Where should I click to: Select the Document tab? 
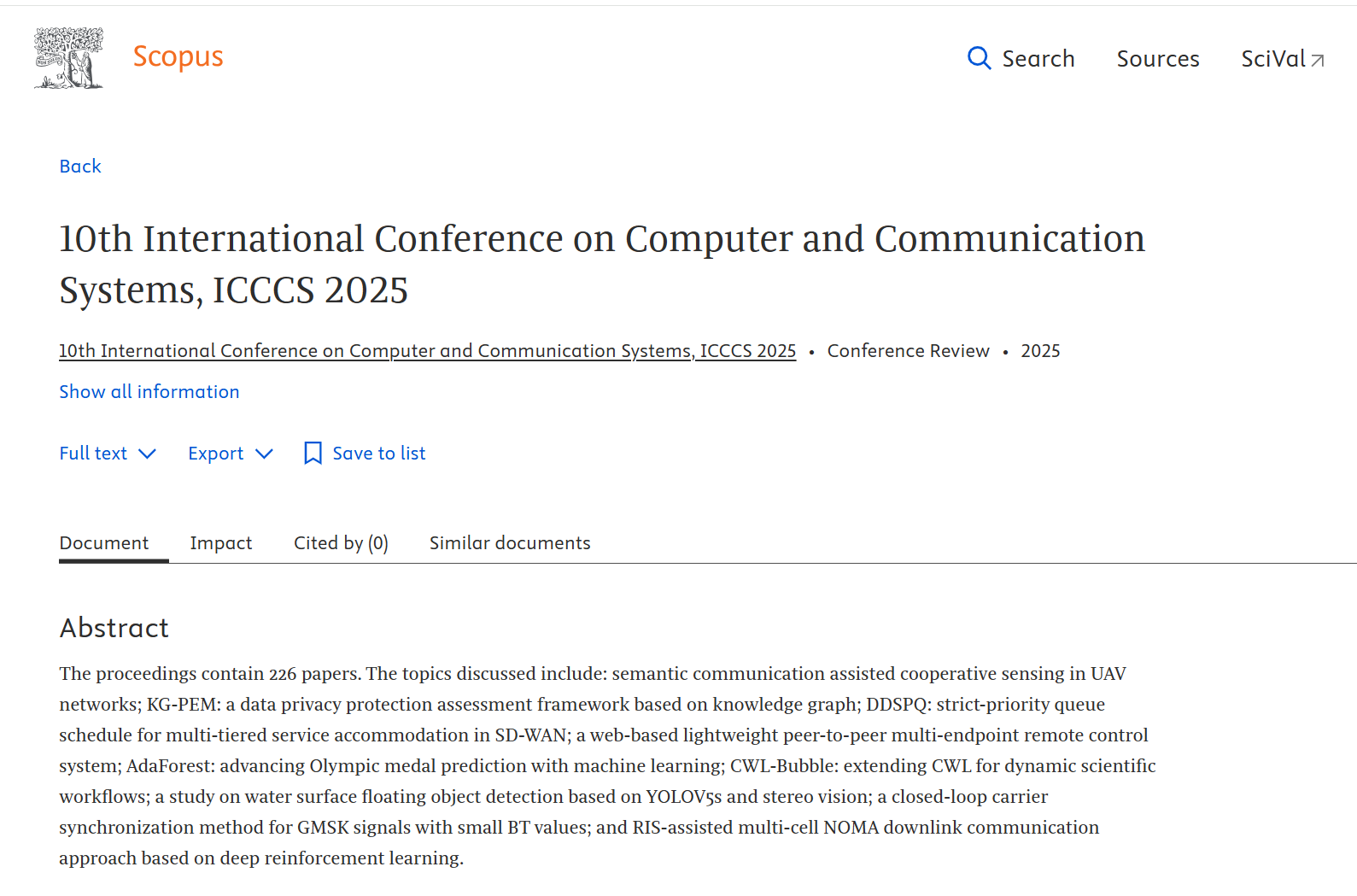click(x=104, y=543)
